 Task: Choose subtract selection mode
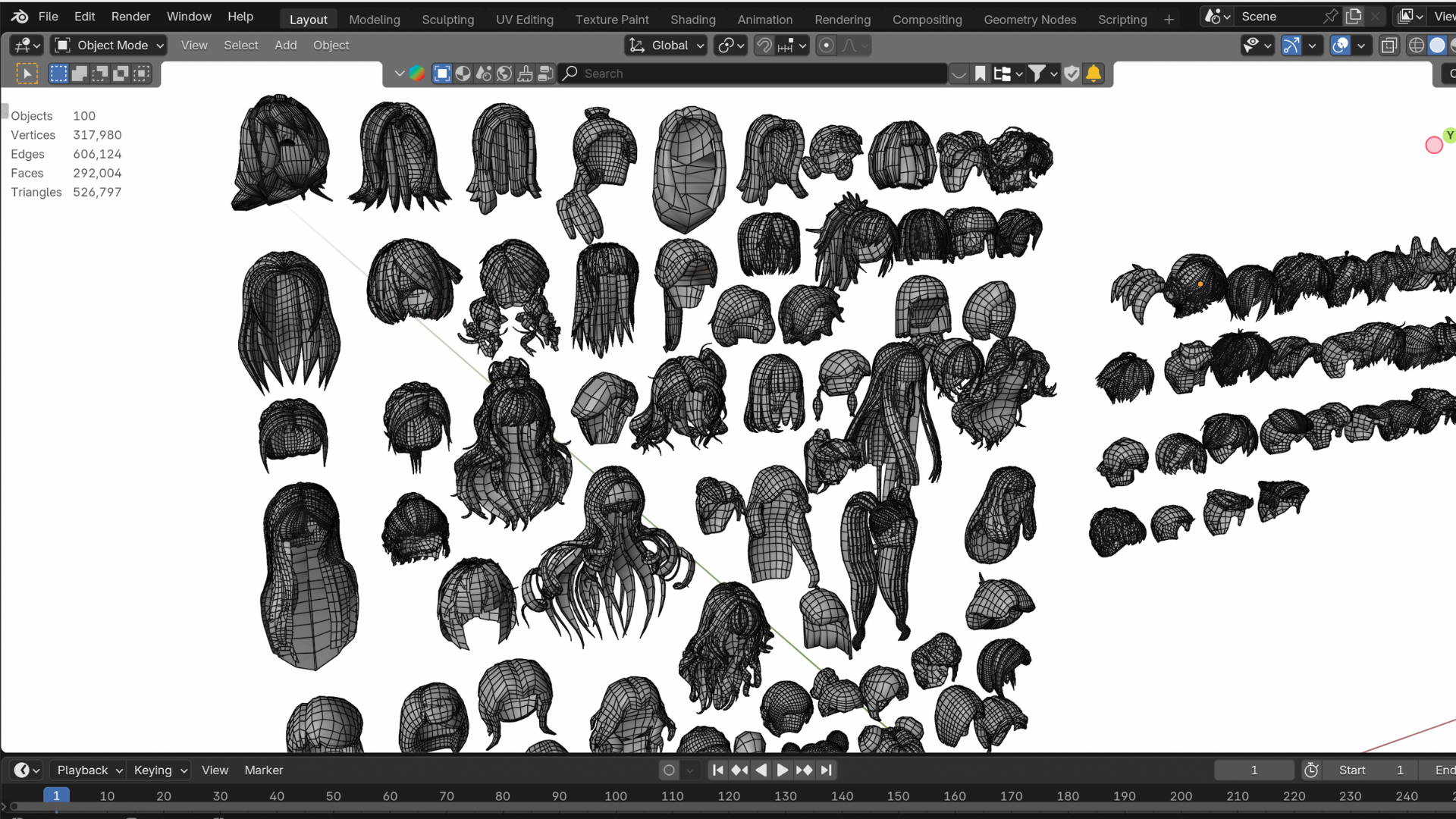click(99, 74)
